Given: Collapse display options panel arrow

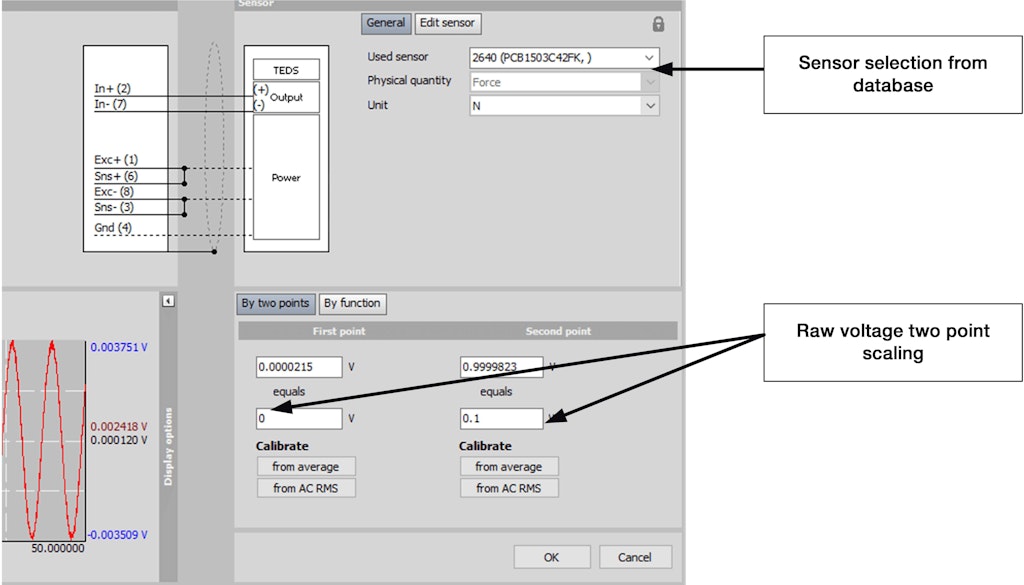Looking at the screenshot, I should click(168, 301).
